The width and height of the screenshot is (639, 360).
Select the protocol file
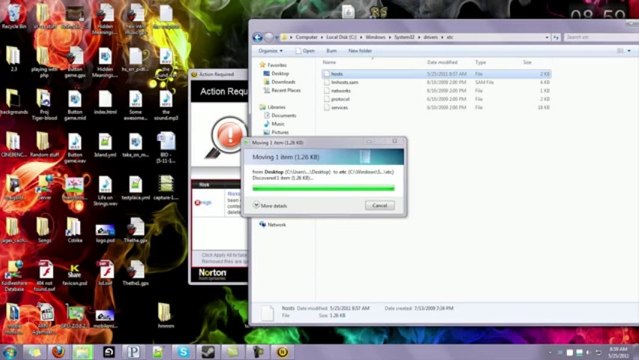(x=340, y=99)
